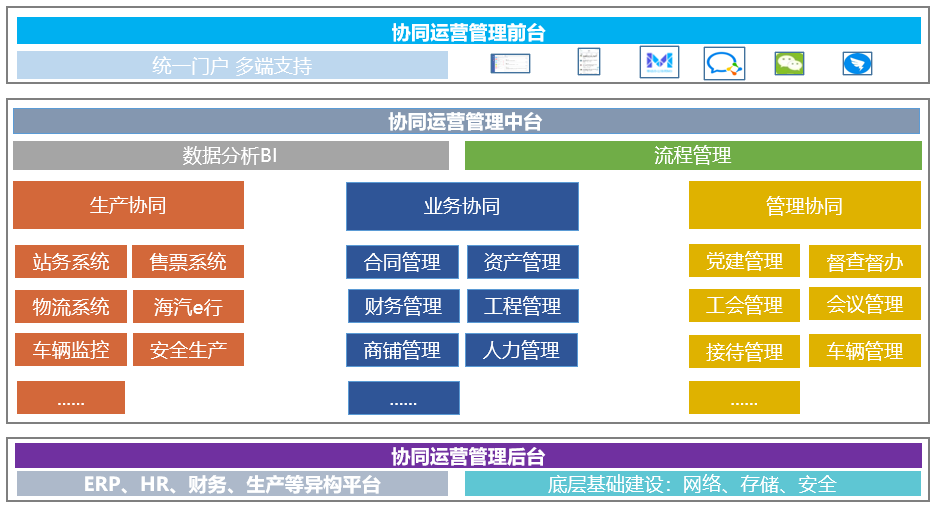Select the 合同管理 box
The height and width of the screenshot is (507, 935).
point(402,262)
